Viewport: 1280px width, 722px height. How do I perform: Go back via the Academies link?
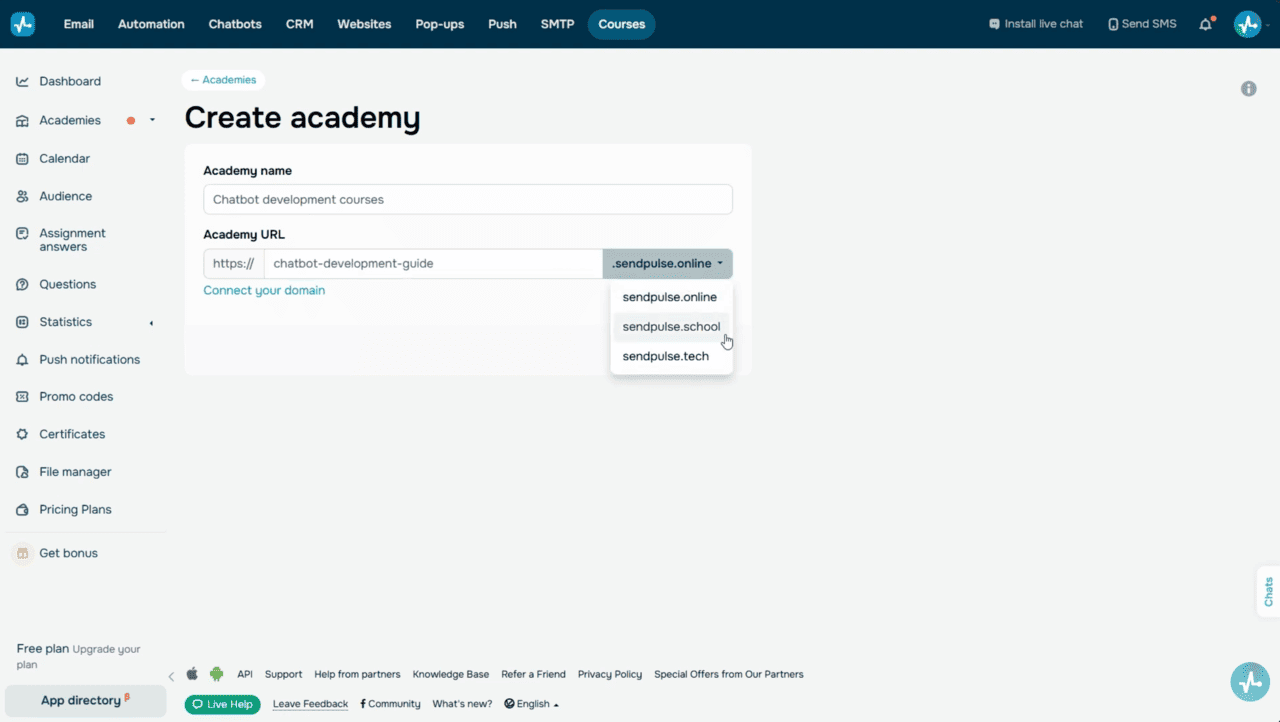pos(224,80)
